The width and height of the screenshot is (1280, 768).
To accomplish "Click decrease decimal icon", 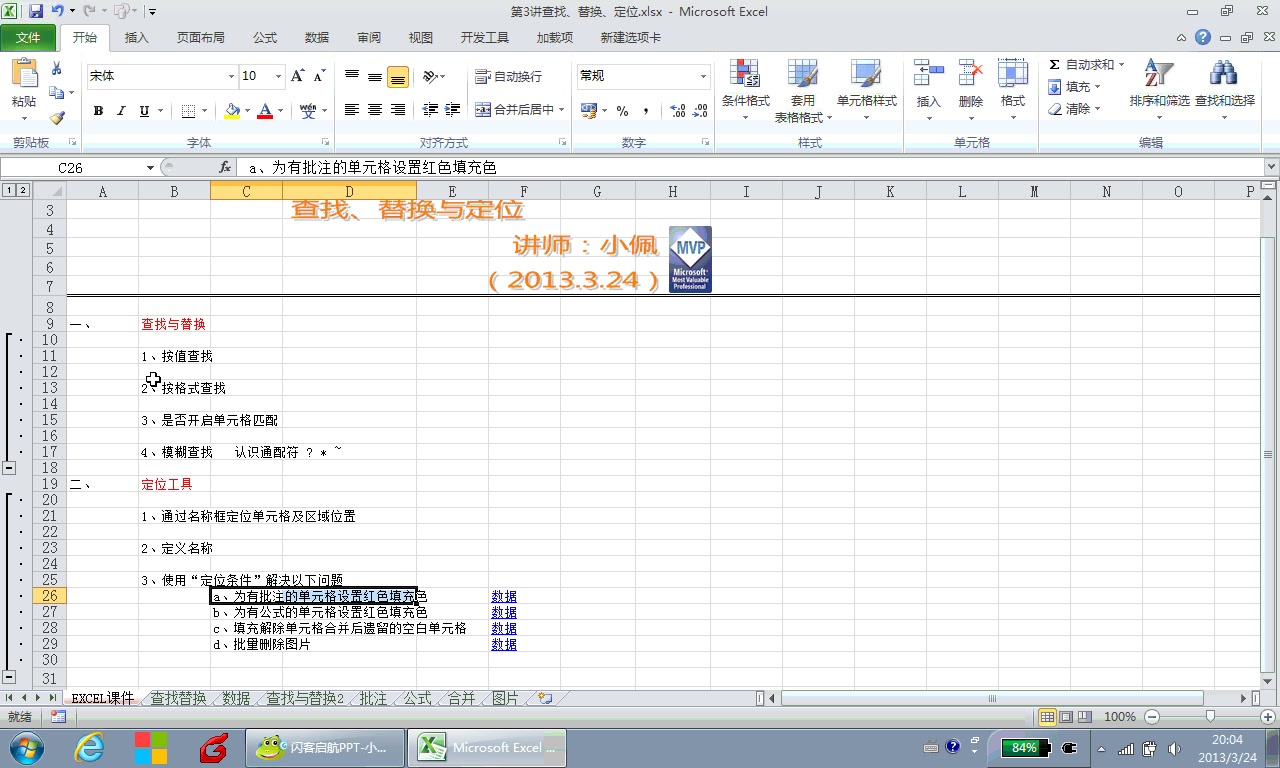I will [701, 110].
